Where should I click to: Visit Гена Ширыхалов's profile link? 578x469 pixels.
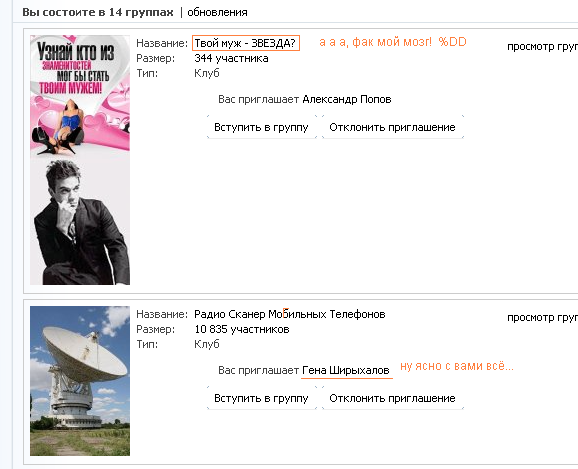pyautogui.click(x=346, y=370)
